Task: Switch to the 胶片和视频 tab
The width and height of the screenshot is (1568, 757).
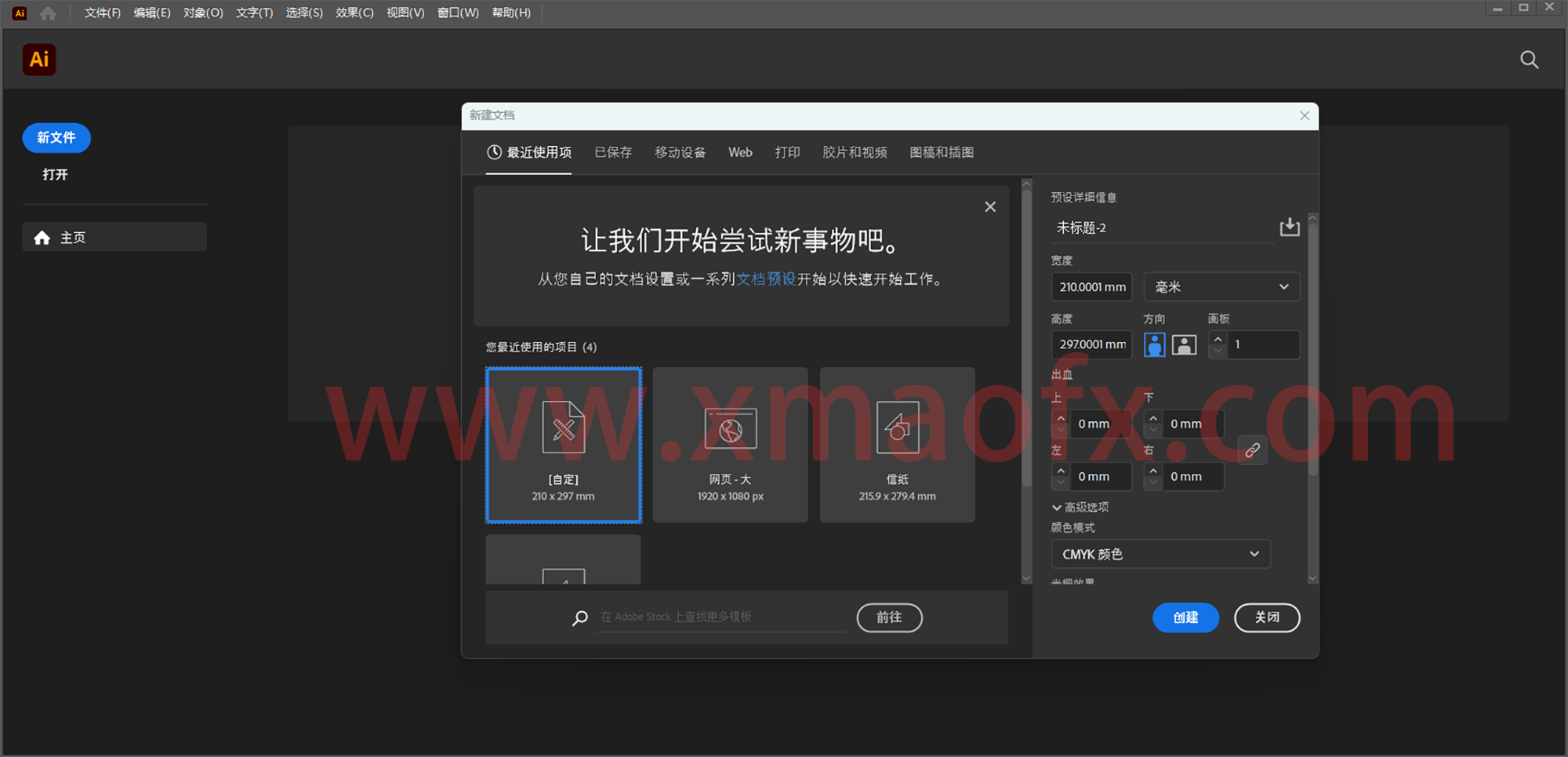Action: 855,152
